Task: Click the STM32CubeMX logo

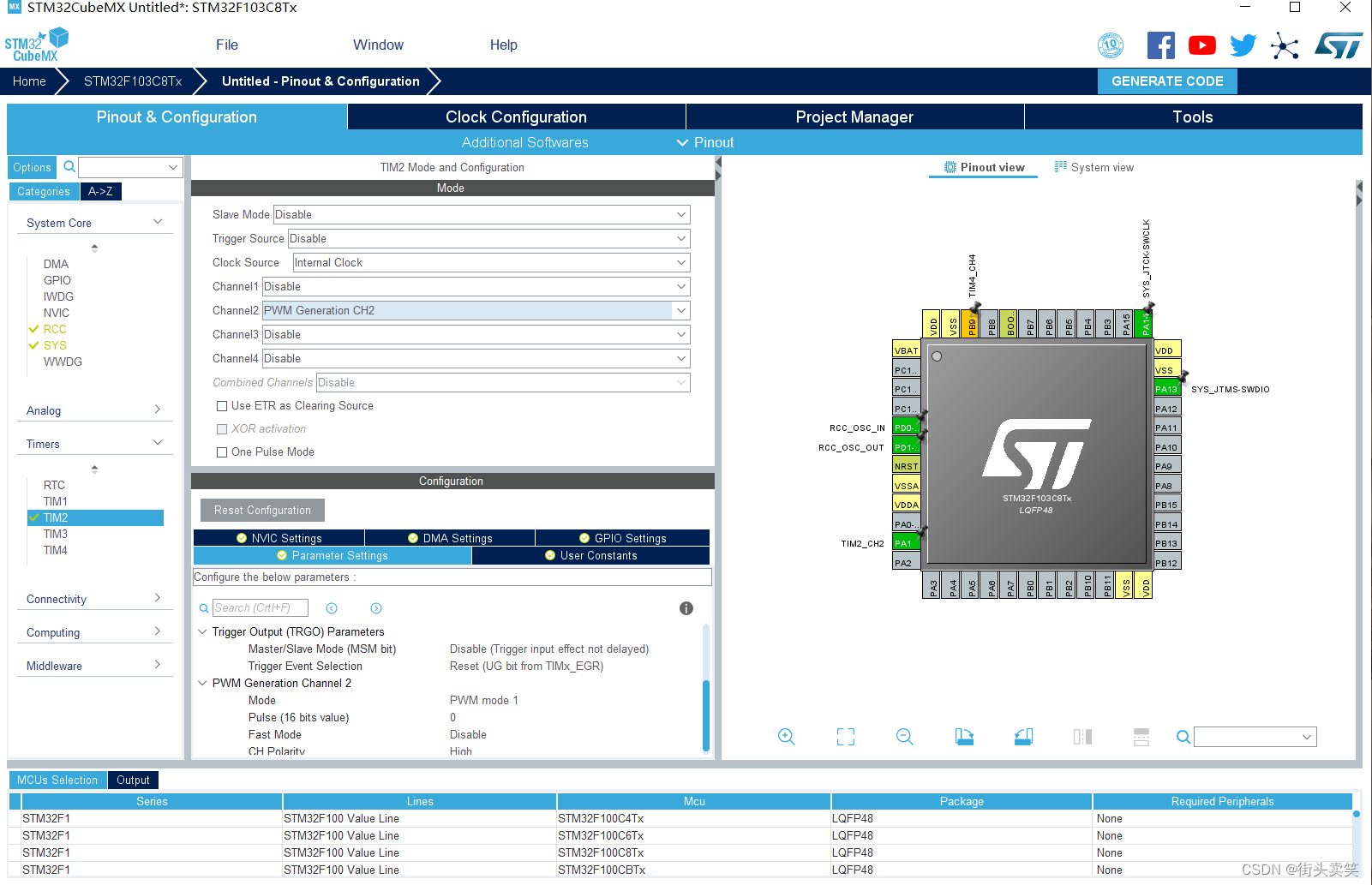Action: [36, 45]
